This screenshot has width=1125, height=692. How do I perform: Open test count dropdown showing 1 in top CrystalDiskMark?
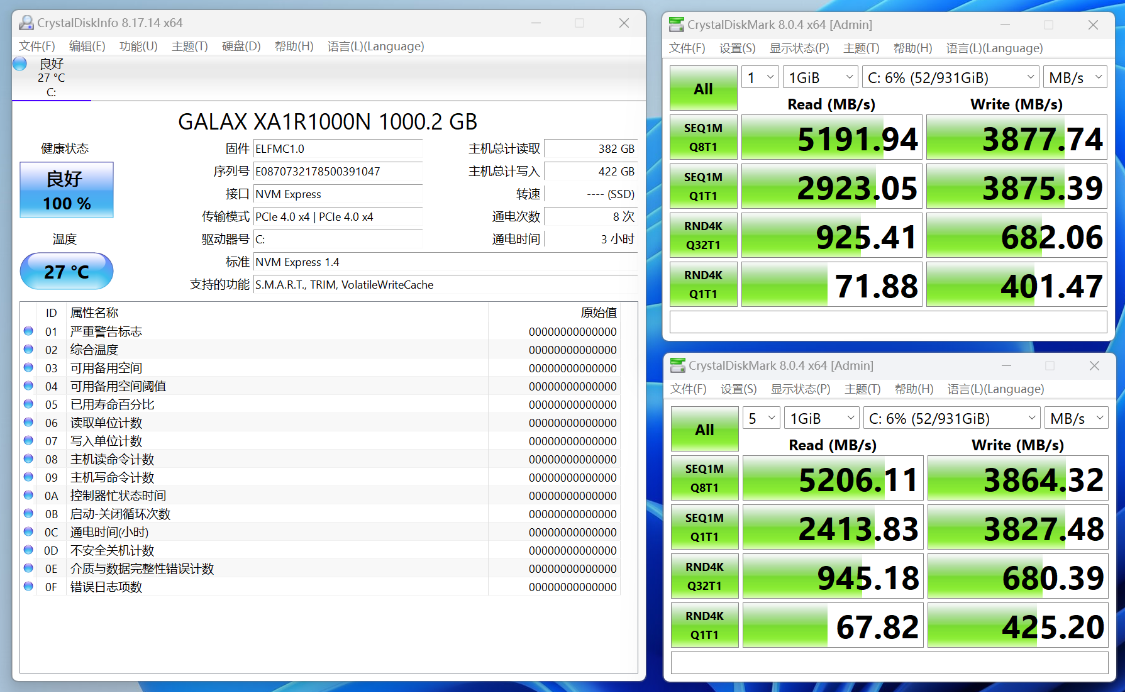[x=760, y=78]
